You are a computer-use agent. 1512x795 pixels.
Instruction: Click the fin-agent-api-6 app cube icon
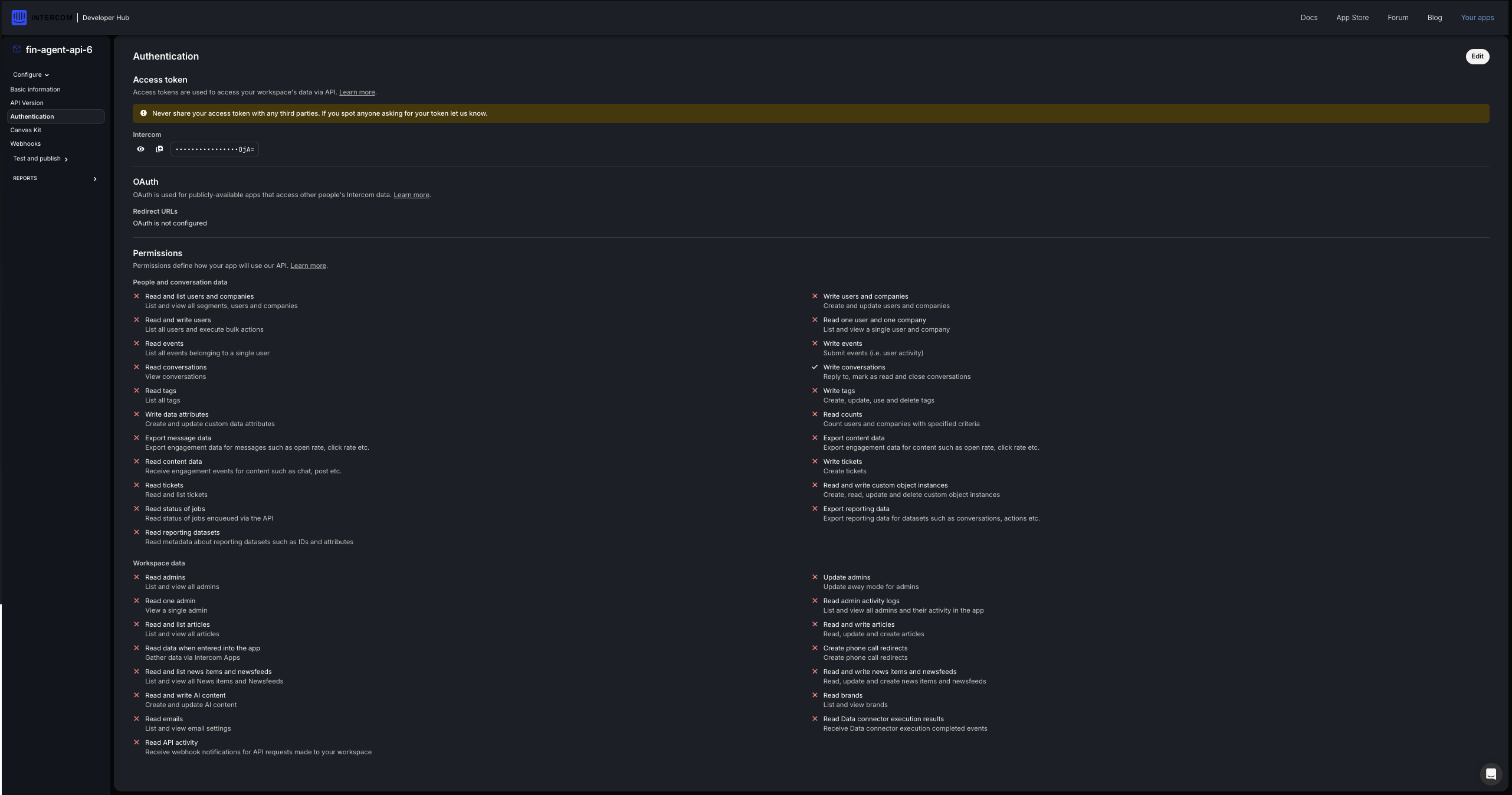[17, 50]
